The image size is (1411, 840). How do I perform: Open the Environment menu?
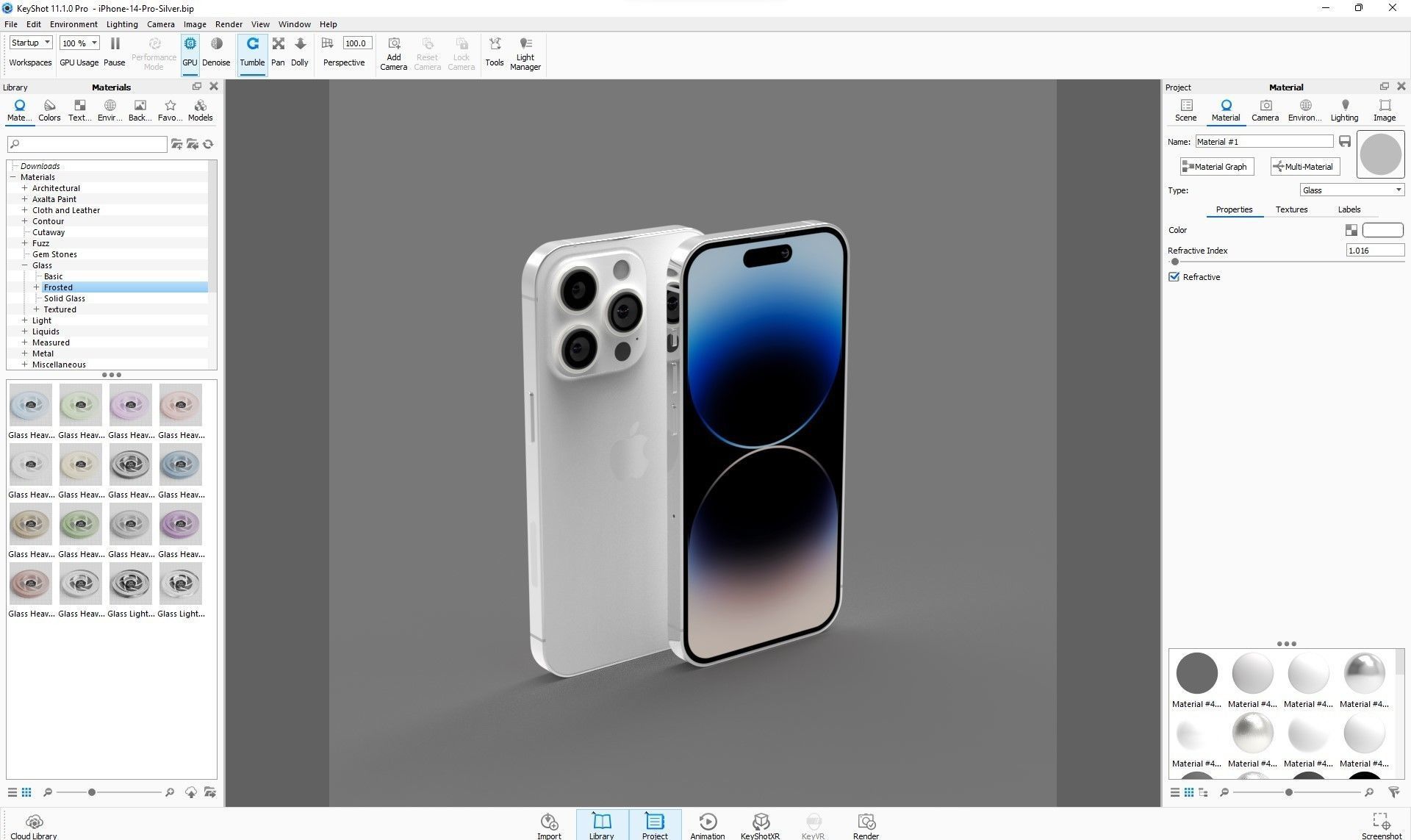pos(73,24)
